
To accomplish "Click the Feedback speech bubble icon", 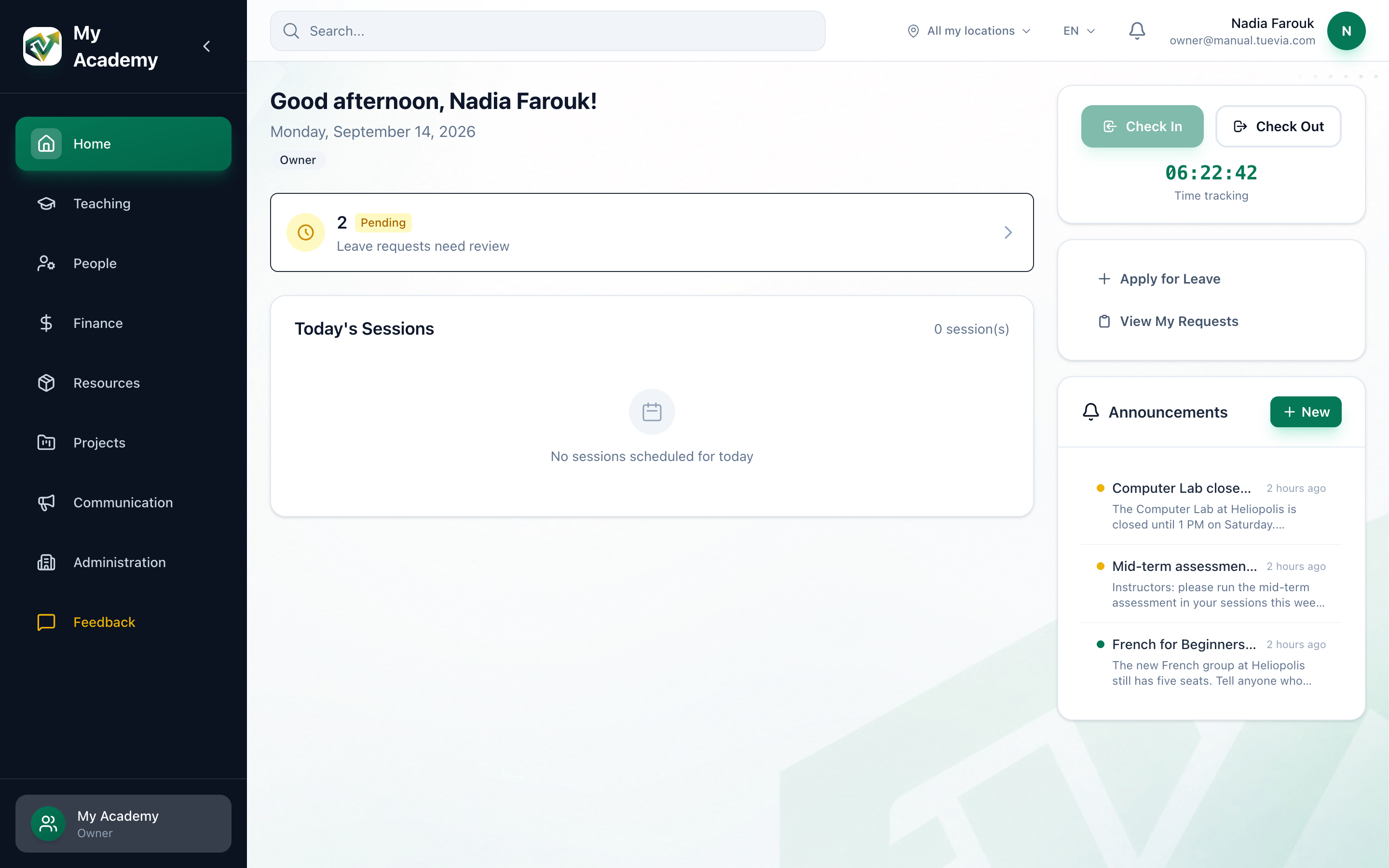I will click(46, 621).
